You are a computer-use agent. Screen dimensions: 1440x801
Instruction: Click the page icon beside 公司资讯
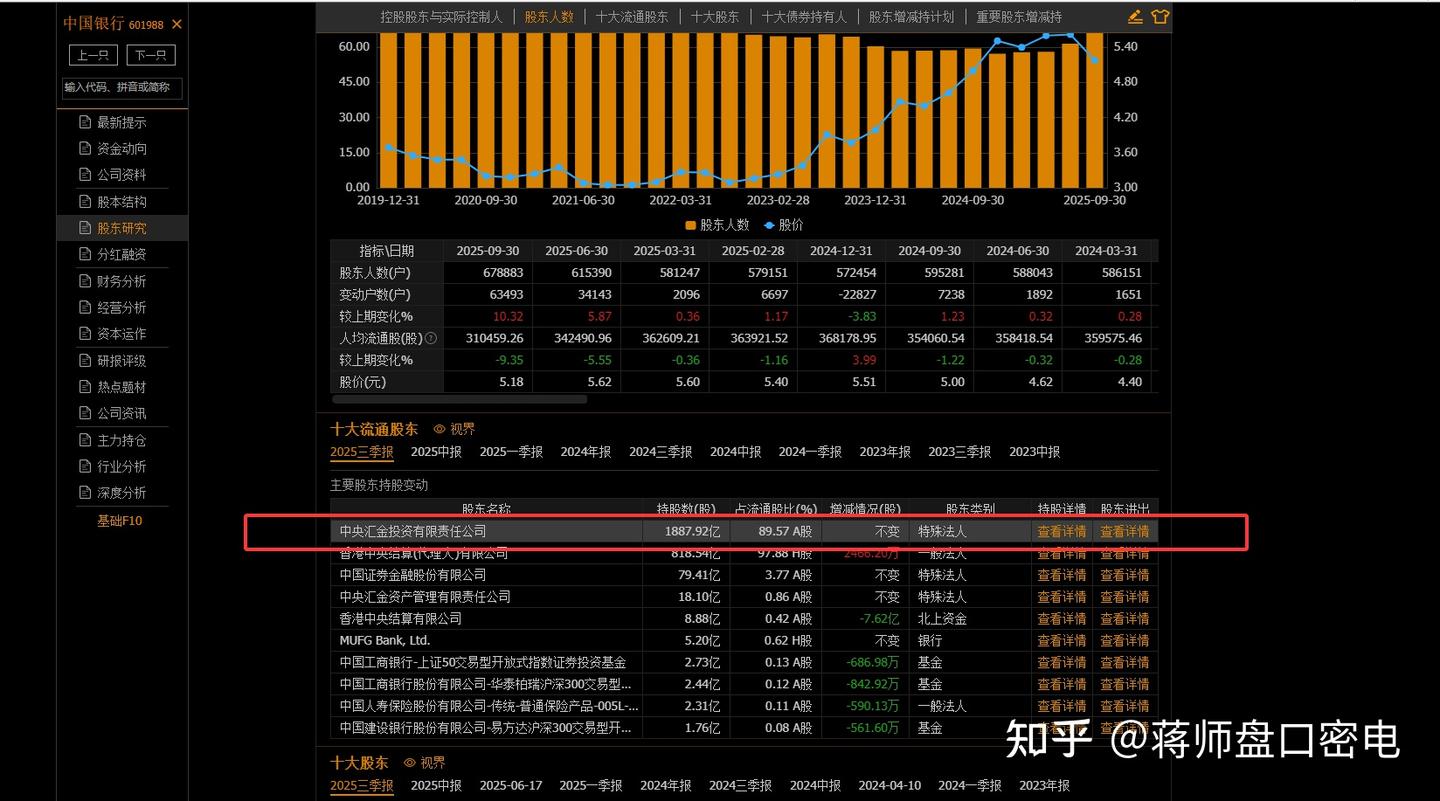pyautogui.click(x=85, y=413)
